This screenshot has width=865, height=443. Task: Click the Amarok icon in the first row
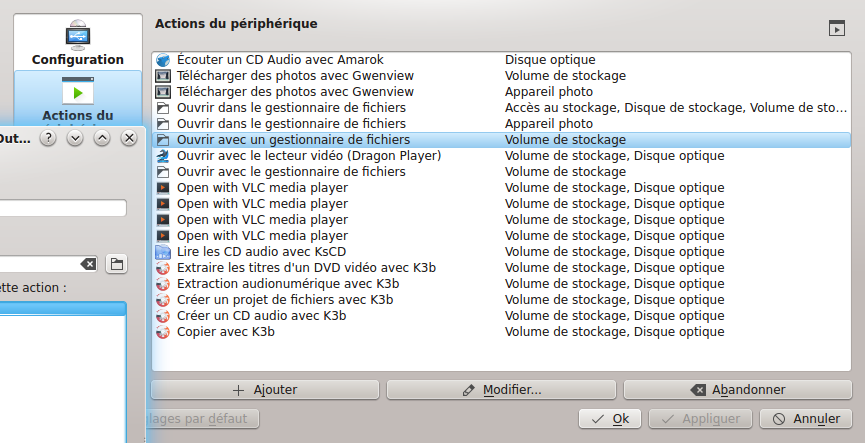pyautogui.click(x=164, y=60)
